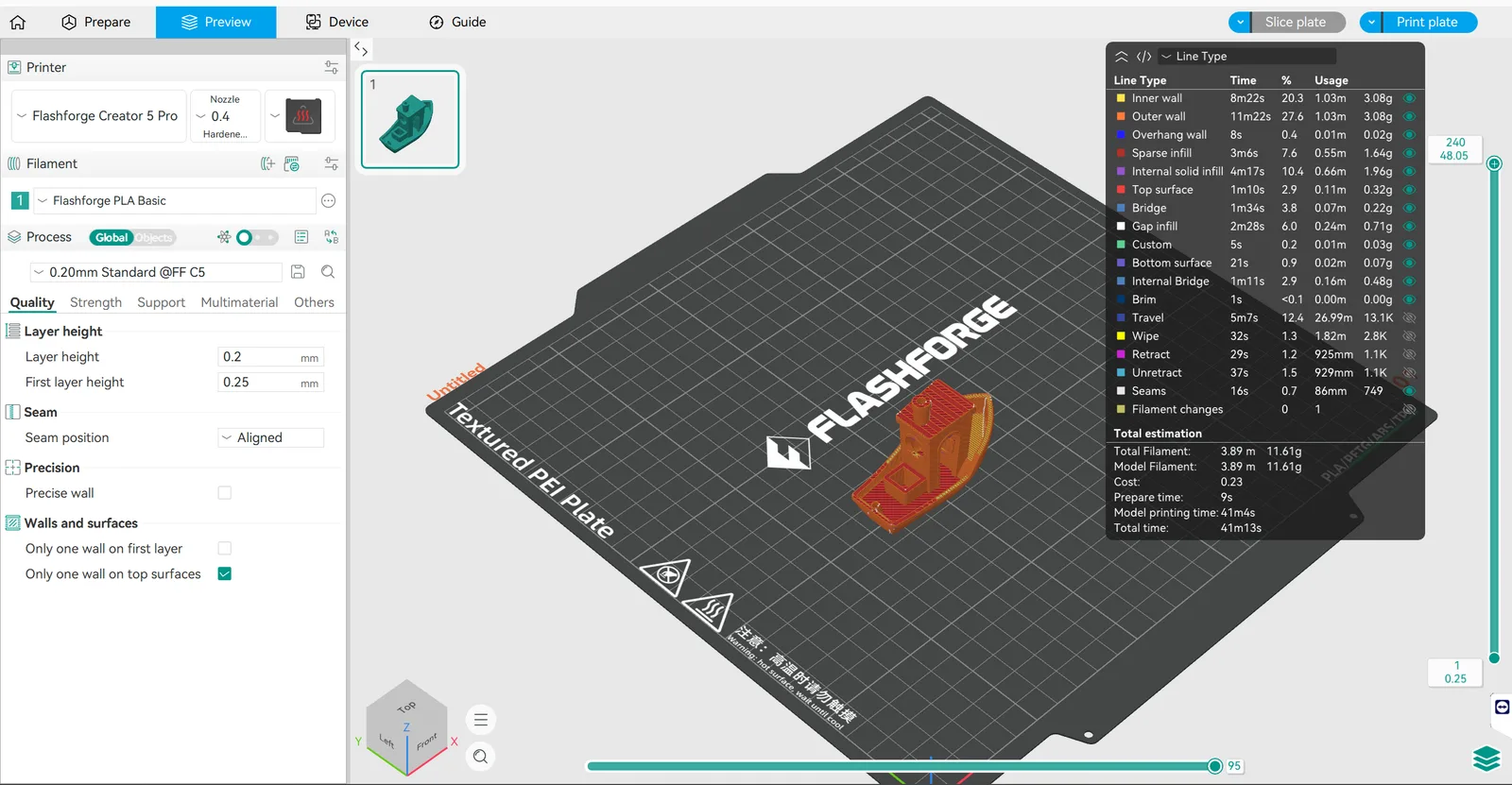Click the horizontal move slider handle at 95

[x=1215, y=766]
